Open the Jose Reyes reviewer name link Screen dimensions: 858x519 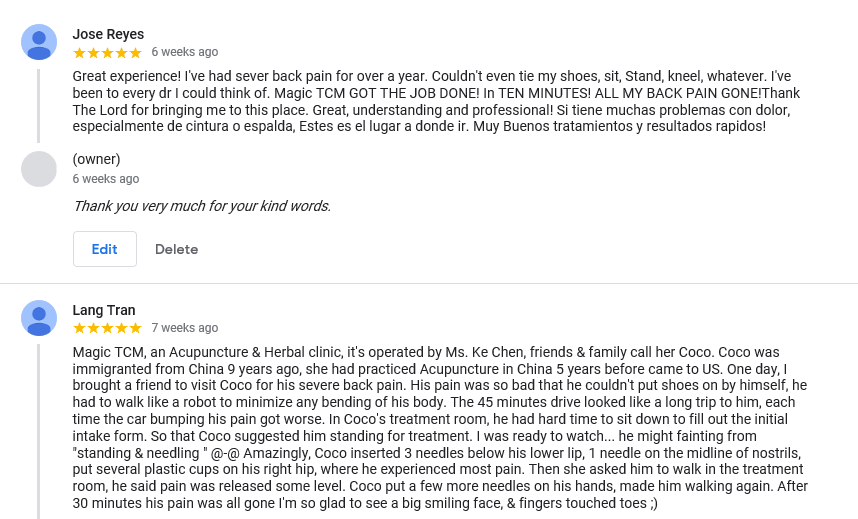108,34
